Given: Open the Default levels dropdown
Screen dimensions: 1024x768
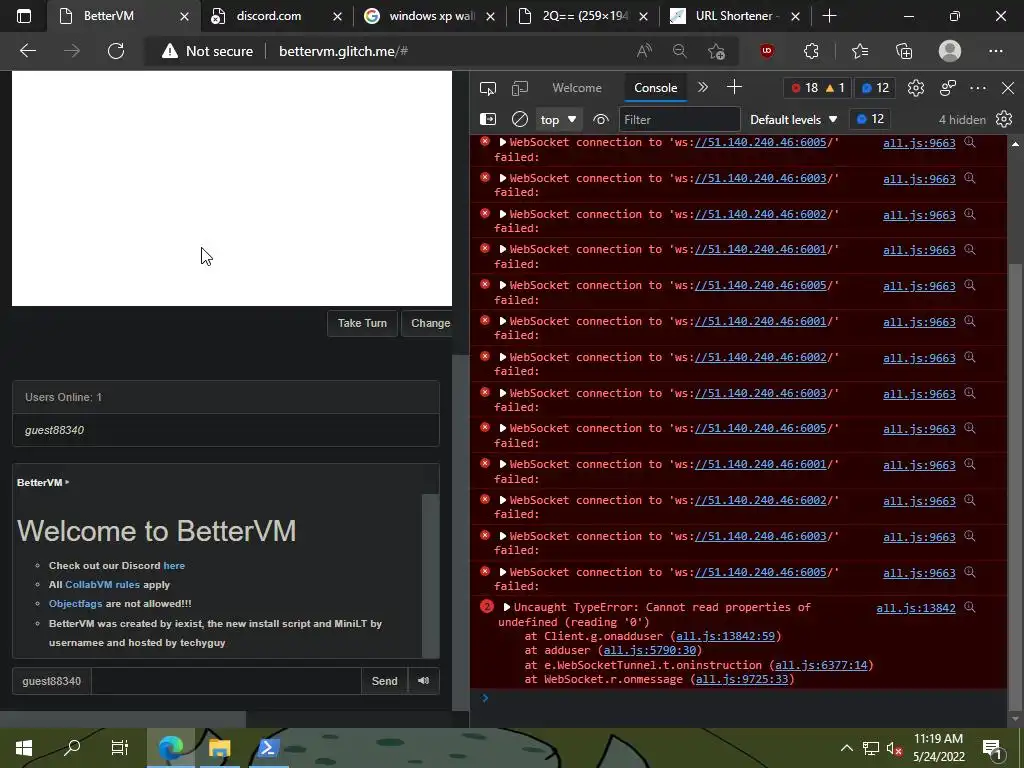Looking at the screenshot, I should pyautogui.click(x=793, y=120).
